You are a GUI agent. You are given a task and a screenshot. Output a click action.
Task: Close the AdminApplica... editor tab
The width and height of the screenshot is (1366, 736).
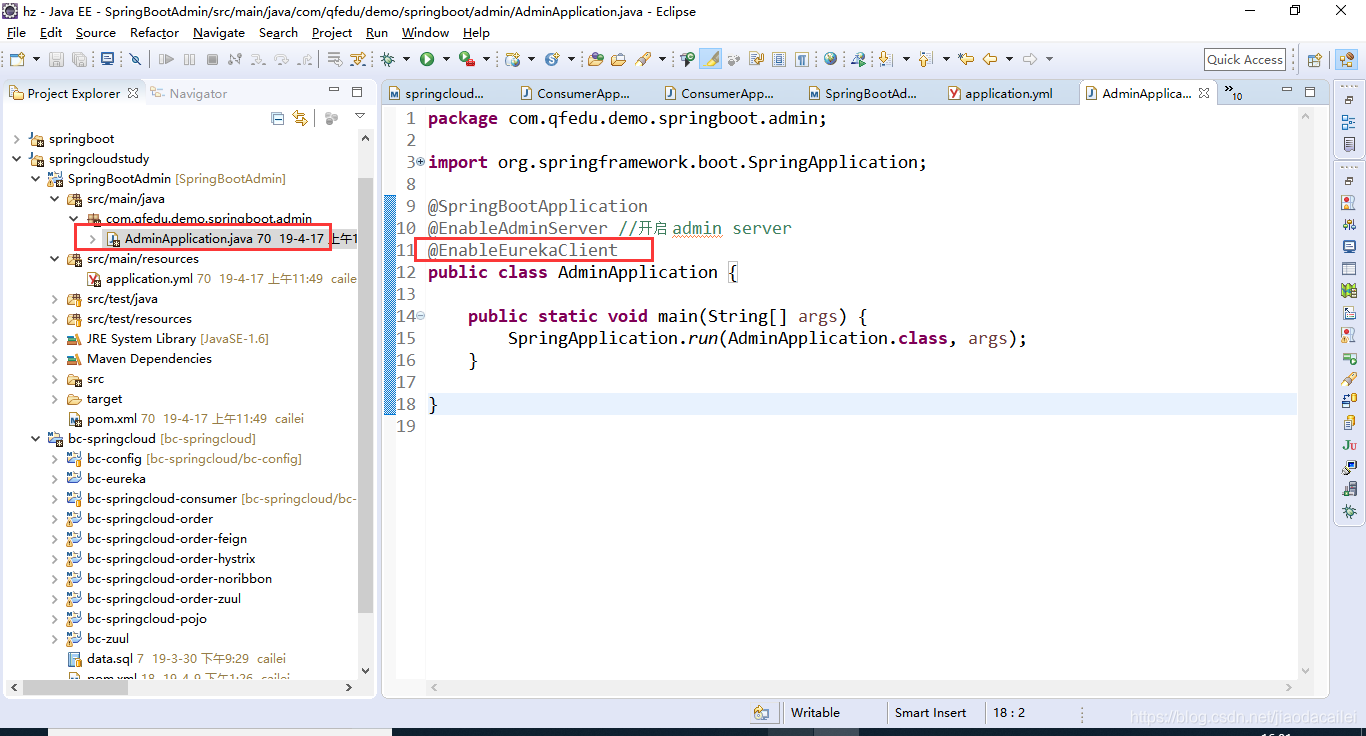1204,93
